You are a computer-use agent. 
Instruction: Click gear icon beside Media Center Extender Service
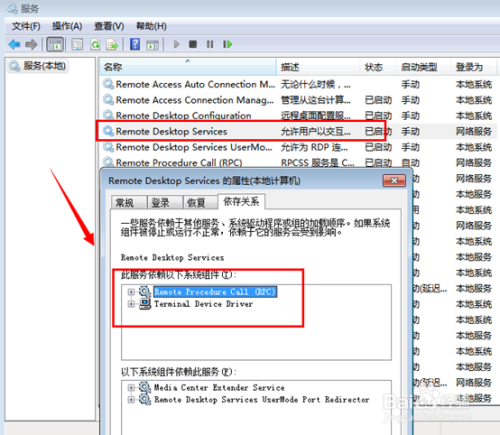145,387
